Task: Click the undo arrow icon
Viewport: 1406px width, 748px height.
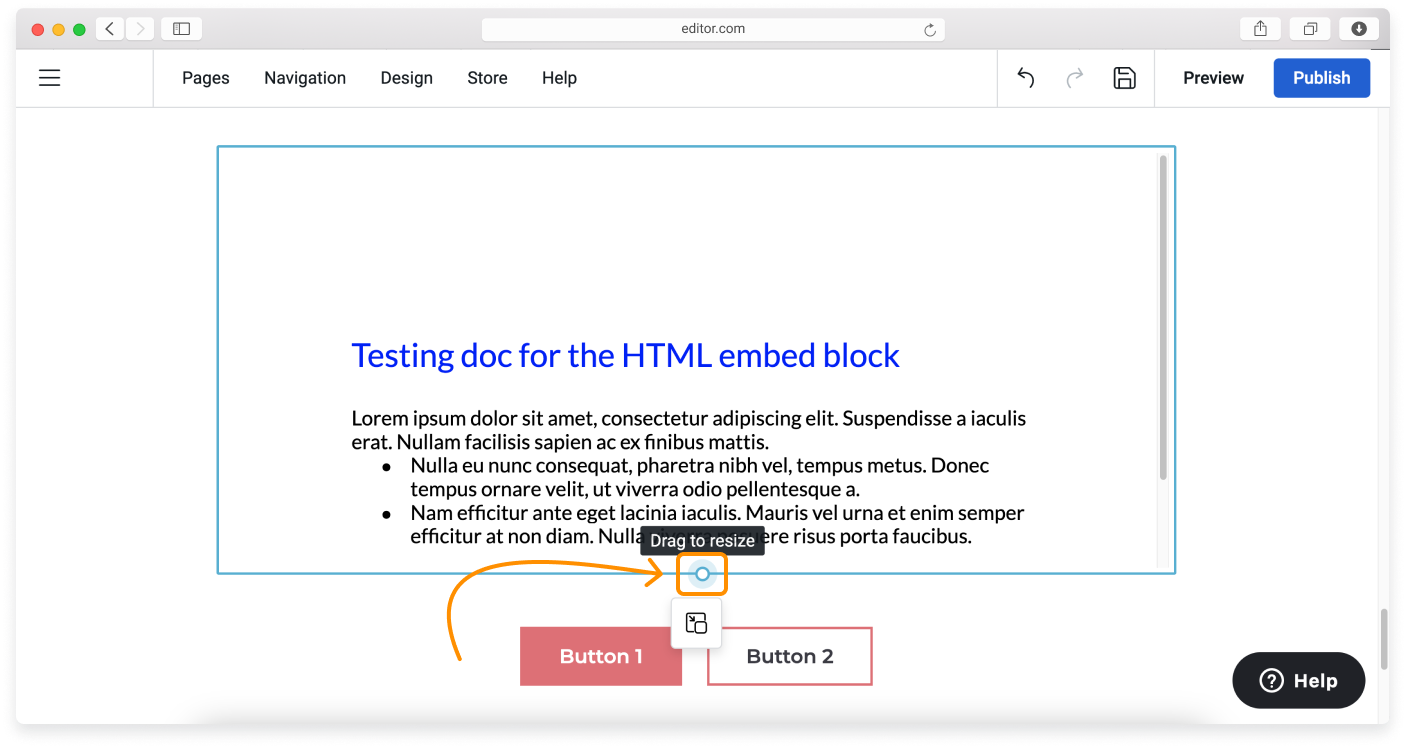Action: (x=1025, y=78)
